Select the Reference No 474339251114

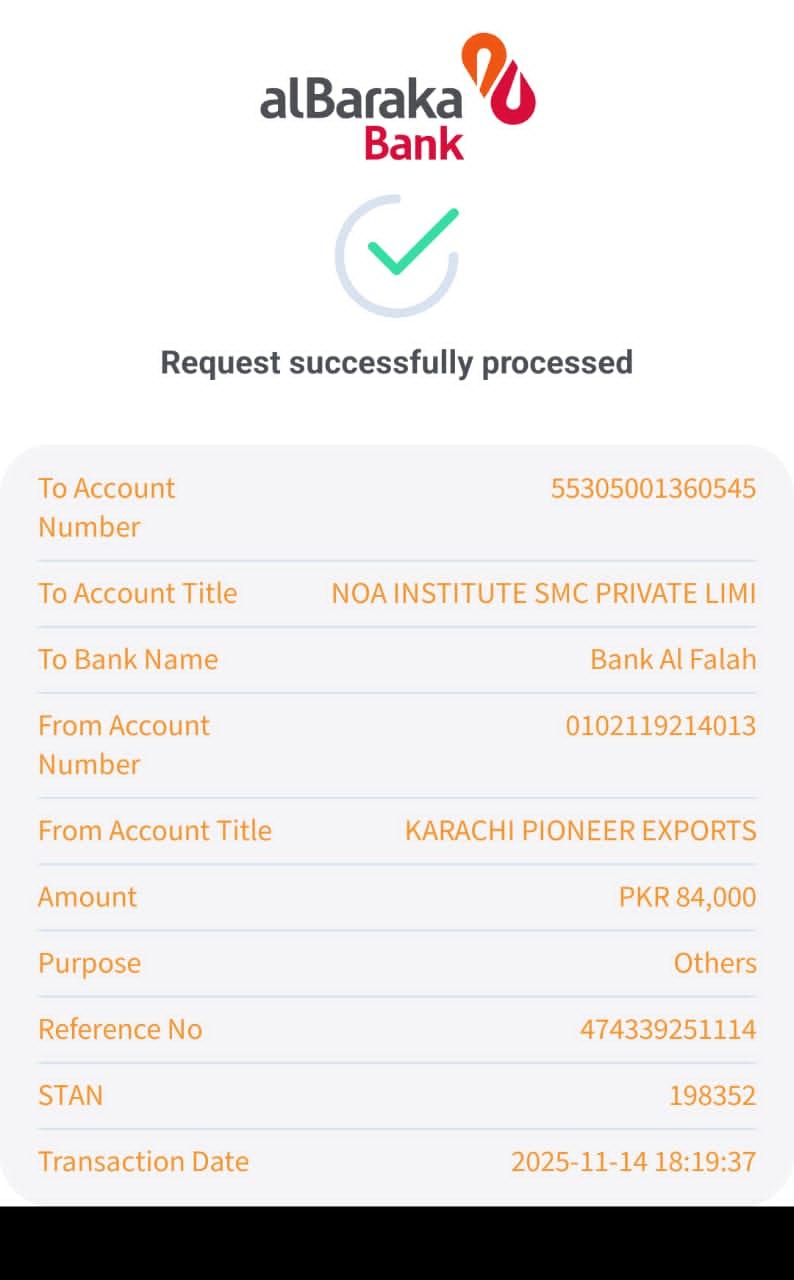[x=667, y=1028]
